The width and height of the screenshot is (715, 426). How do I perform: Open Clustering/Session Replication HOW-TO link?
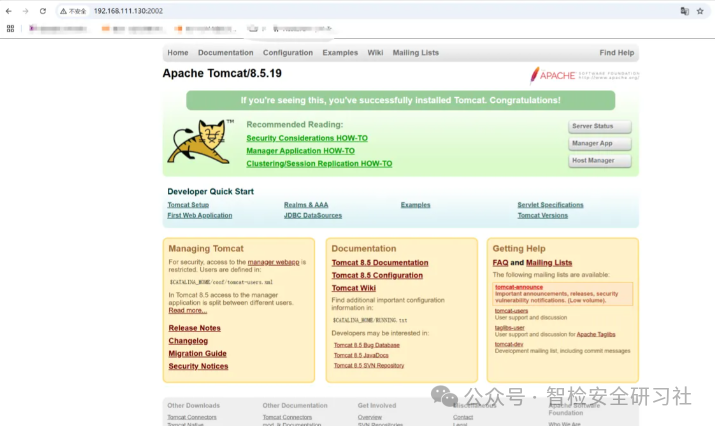point(319,164)
